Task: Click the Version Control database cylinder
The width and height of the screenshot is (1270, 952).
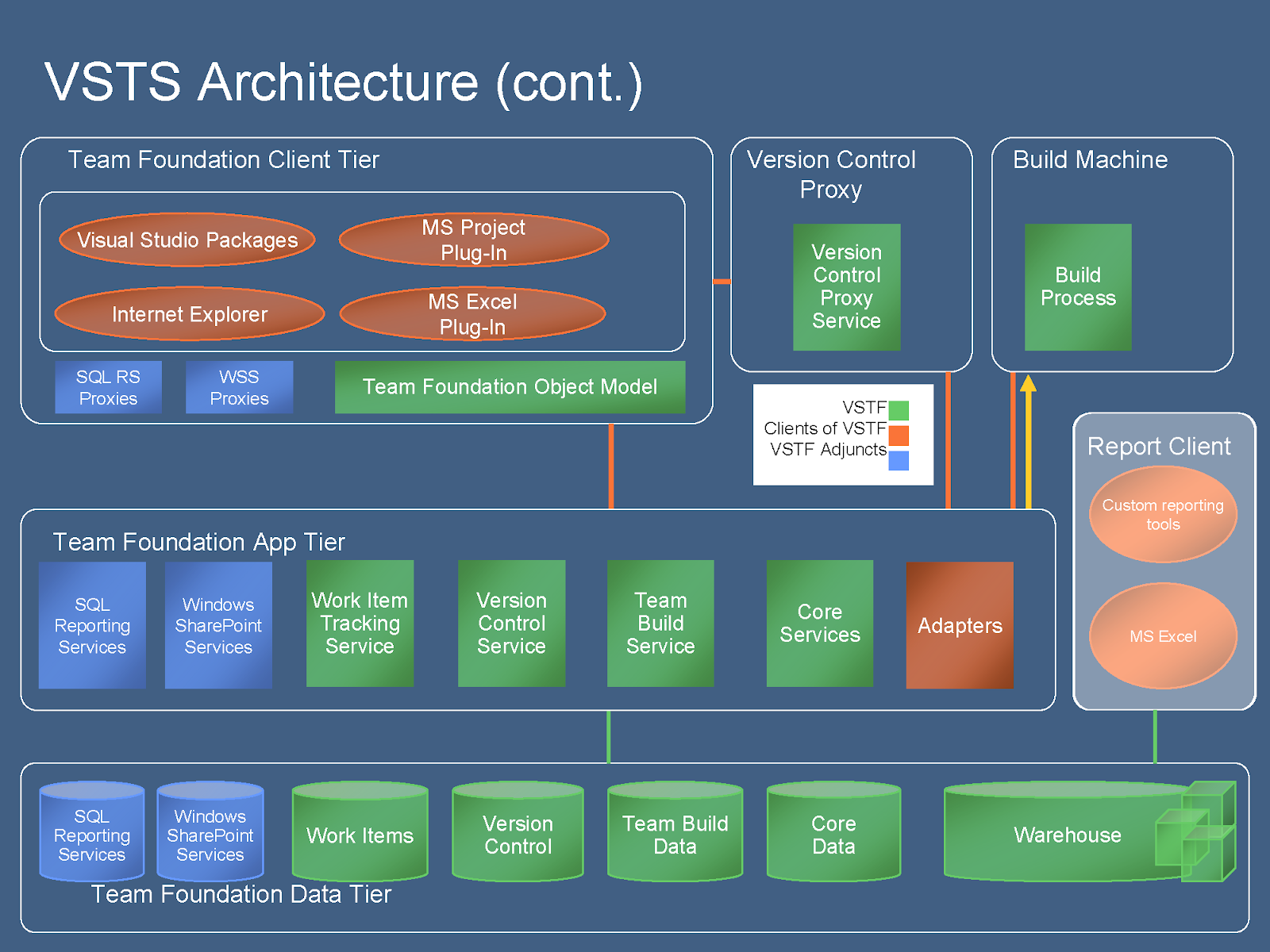Action: click(518, 831)
